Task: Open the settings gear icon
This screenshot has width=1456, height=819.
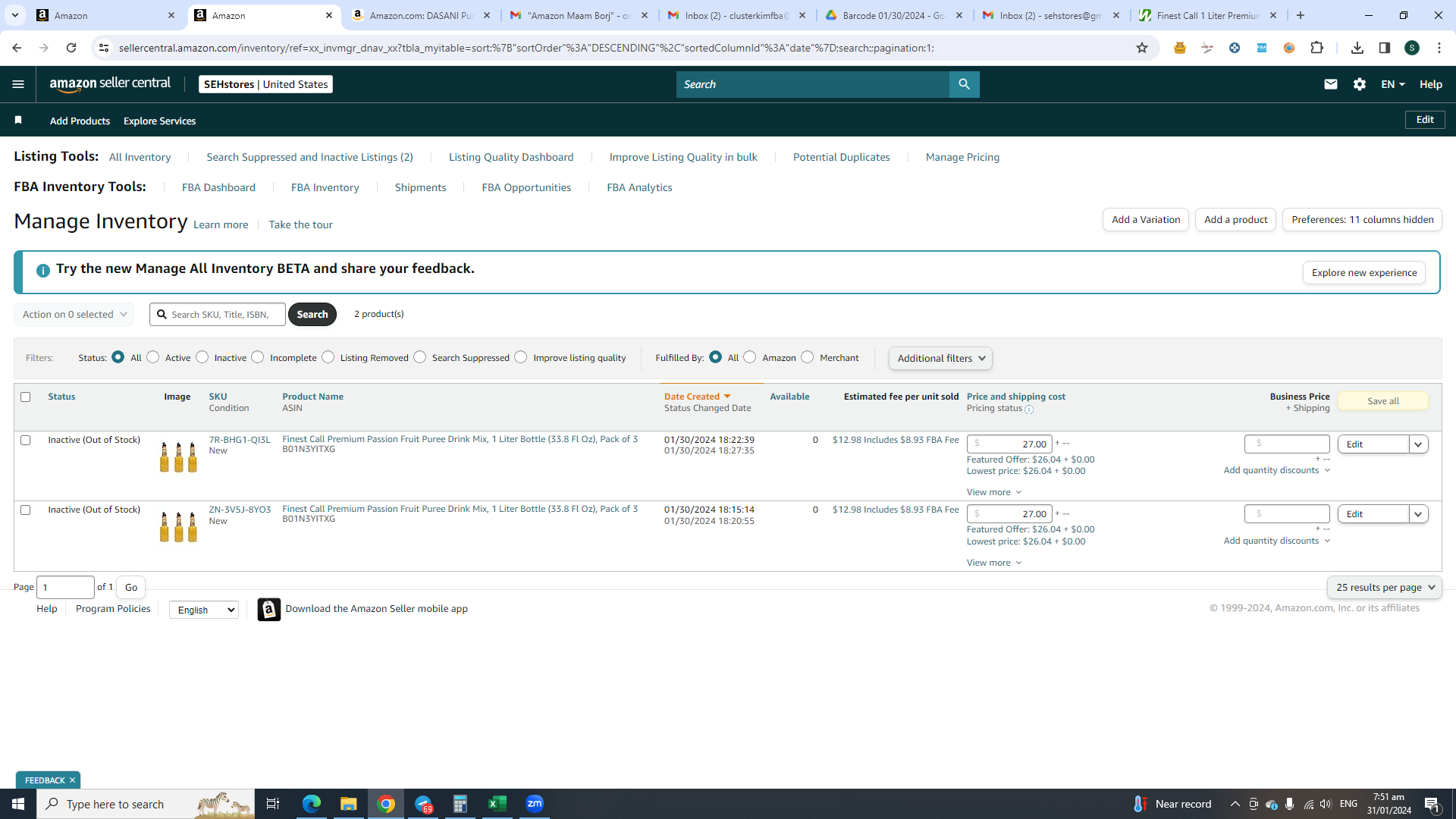Action: point(1360,84)
